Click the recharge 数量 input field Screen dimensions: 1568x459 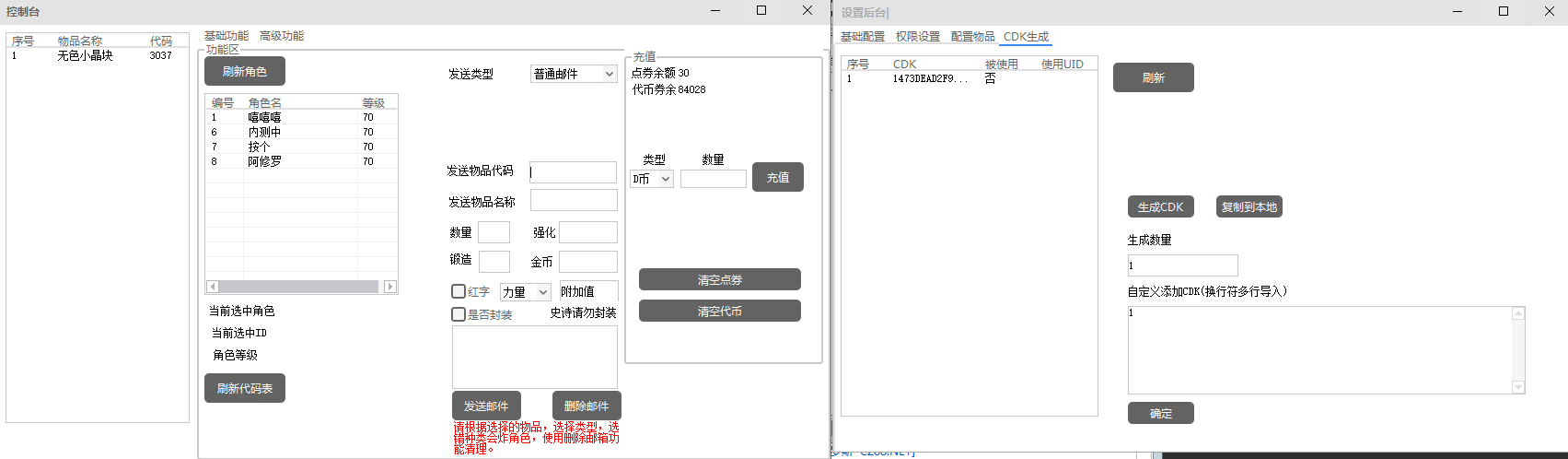click(x=714, y=179)
